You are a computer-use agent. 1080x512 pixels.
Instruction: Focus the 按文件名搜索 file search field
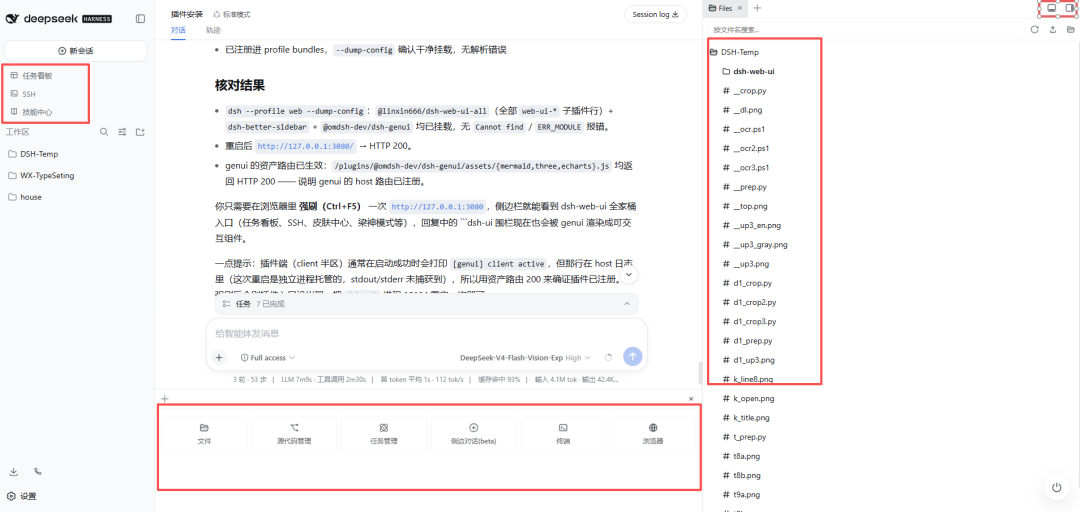pos(865,30)
